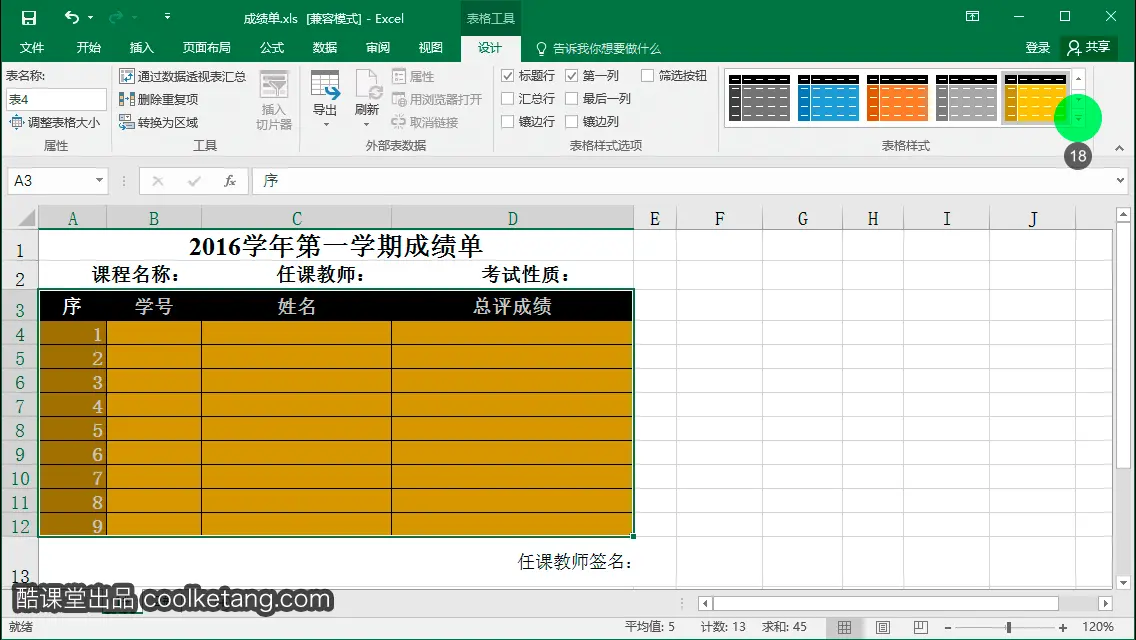Toggle the 标题行 checkbox

[508, 75]
